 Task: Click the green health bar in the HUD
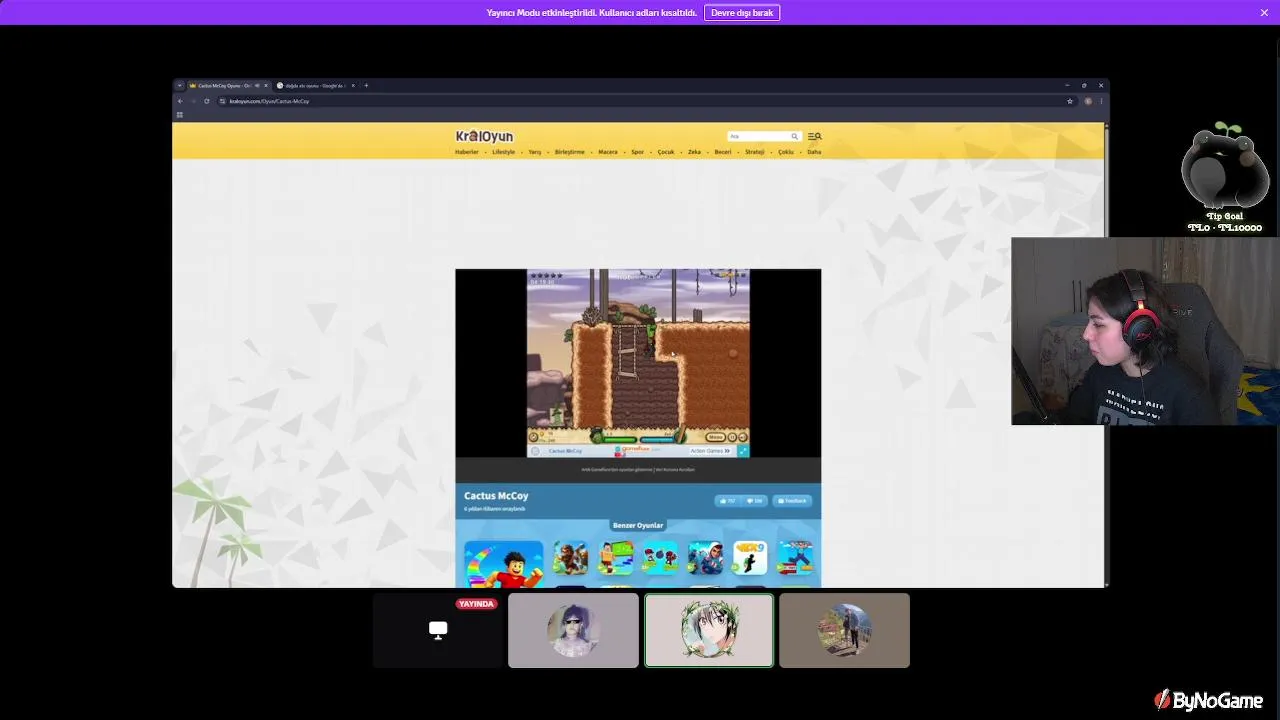pyautogui.click(x=618, y=439)
